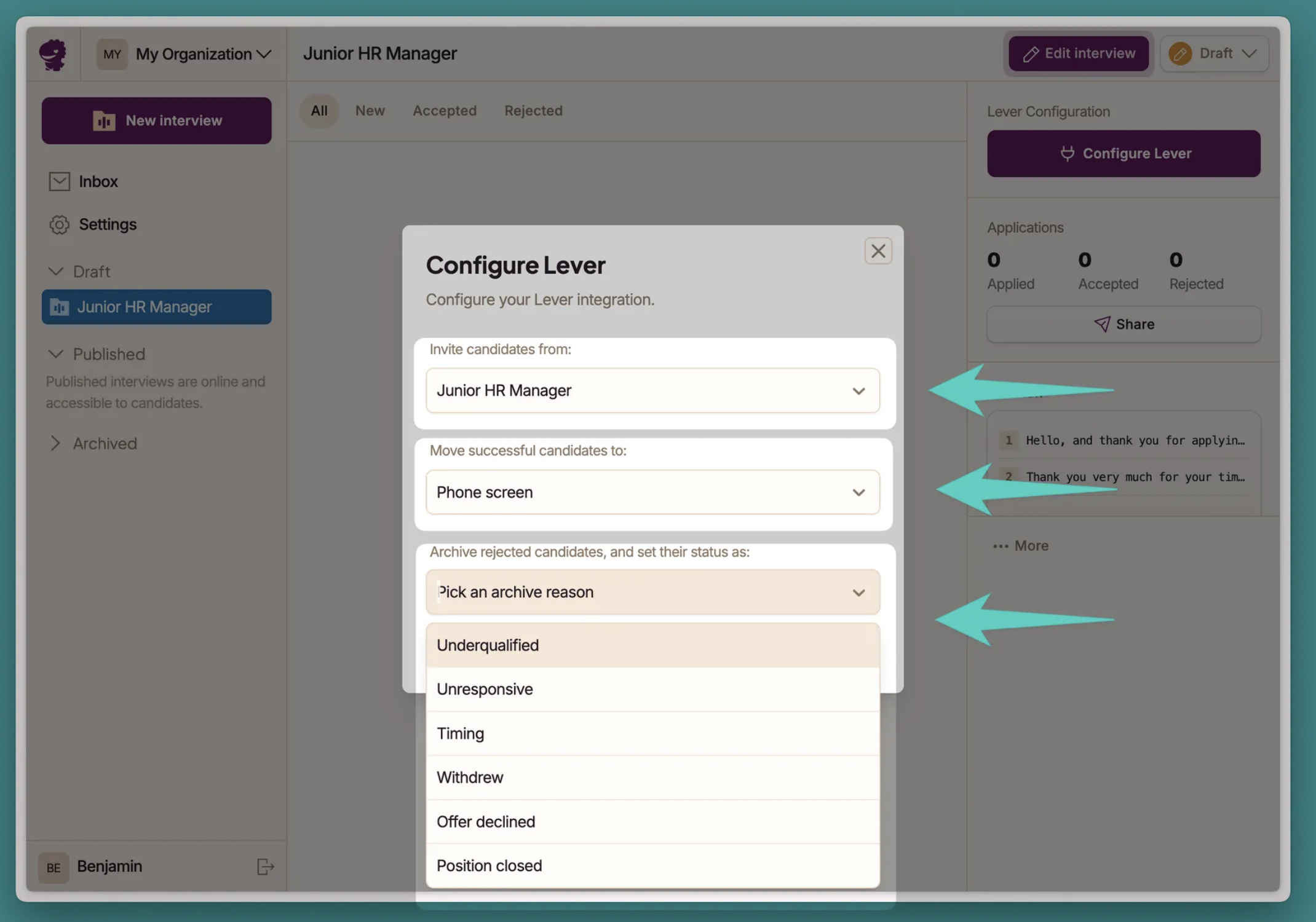Viewport: 1316px width, 922px height.
Task: Choose Withdrew as archive reason
Action: (652, 778)
